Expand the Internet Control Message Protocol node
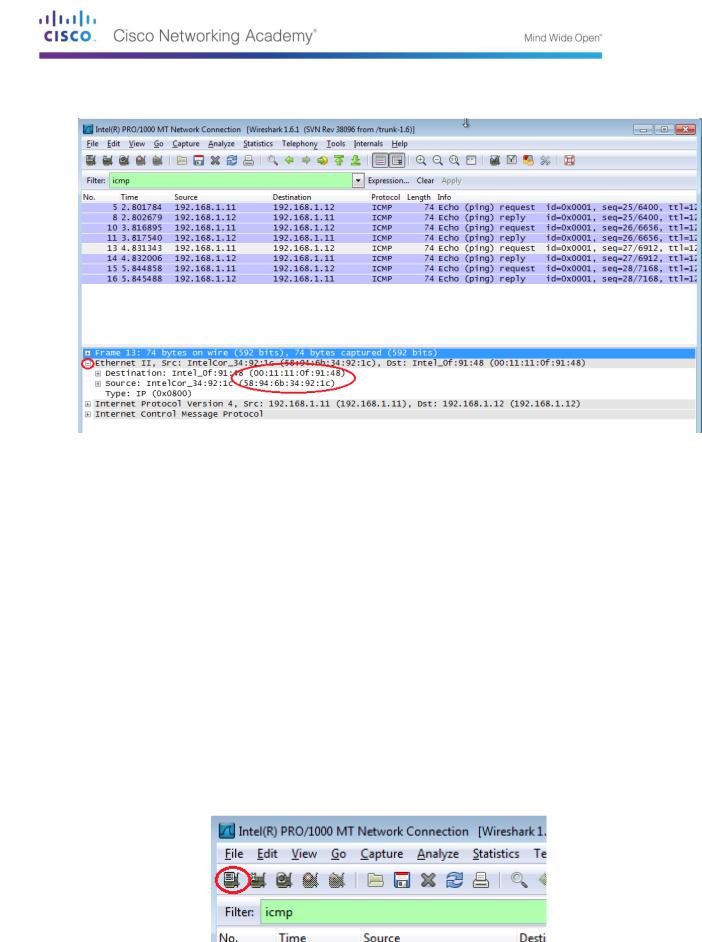The height and width of the screenshot is (942, 702). 88,415
